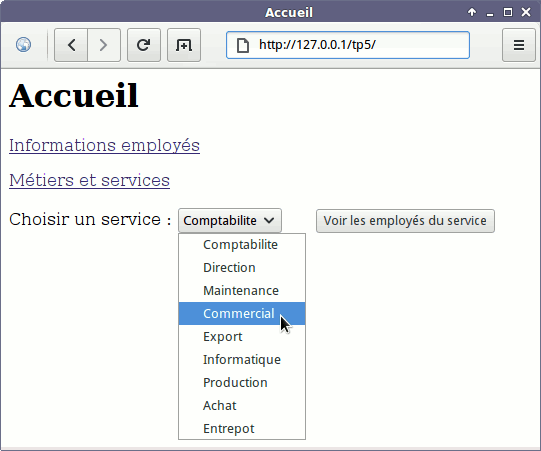Pick the Production service option
The image size is (541, 451).
click(242, 383)
